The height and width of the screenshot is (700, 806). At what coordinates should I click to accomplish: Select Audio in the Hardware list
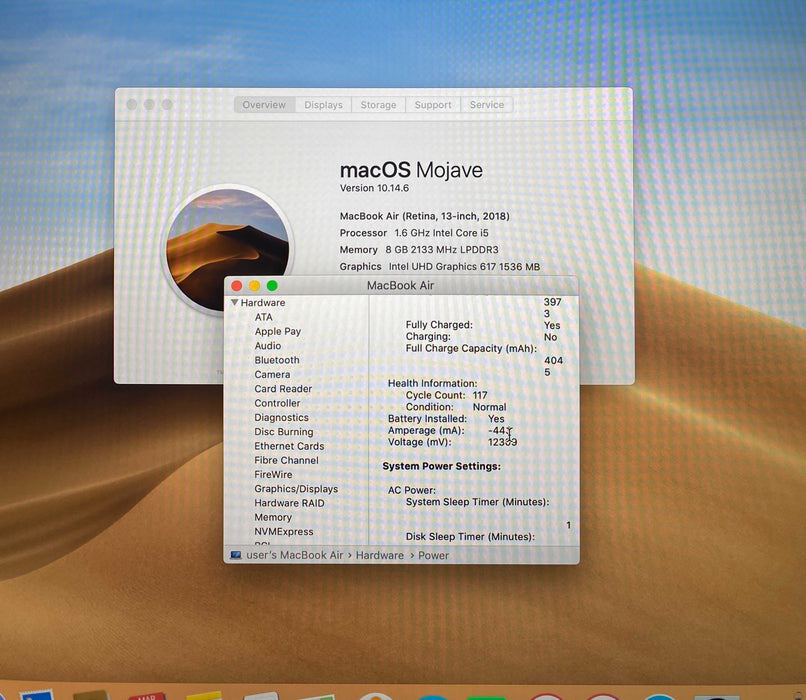(268, 346)
